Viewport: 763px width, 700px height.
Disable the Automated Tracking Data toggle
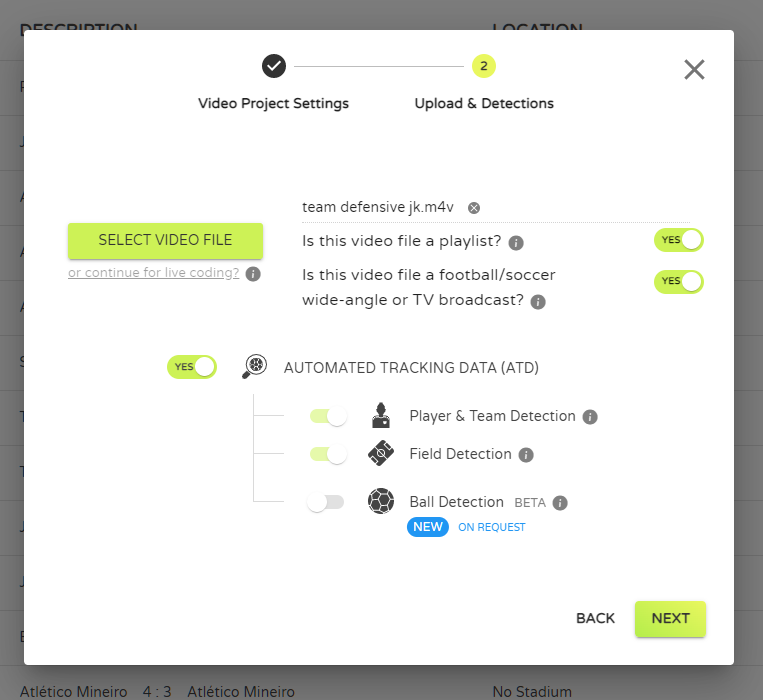click(x=192, y=367)
